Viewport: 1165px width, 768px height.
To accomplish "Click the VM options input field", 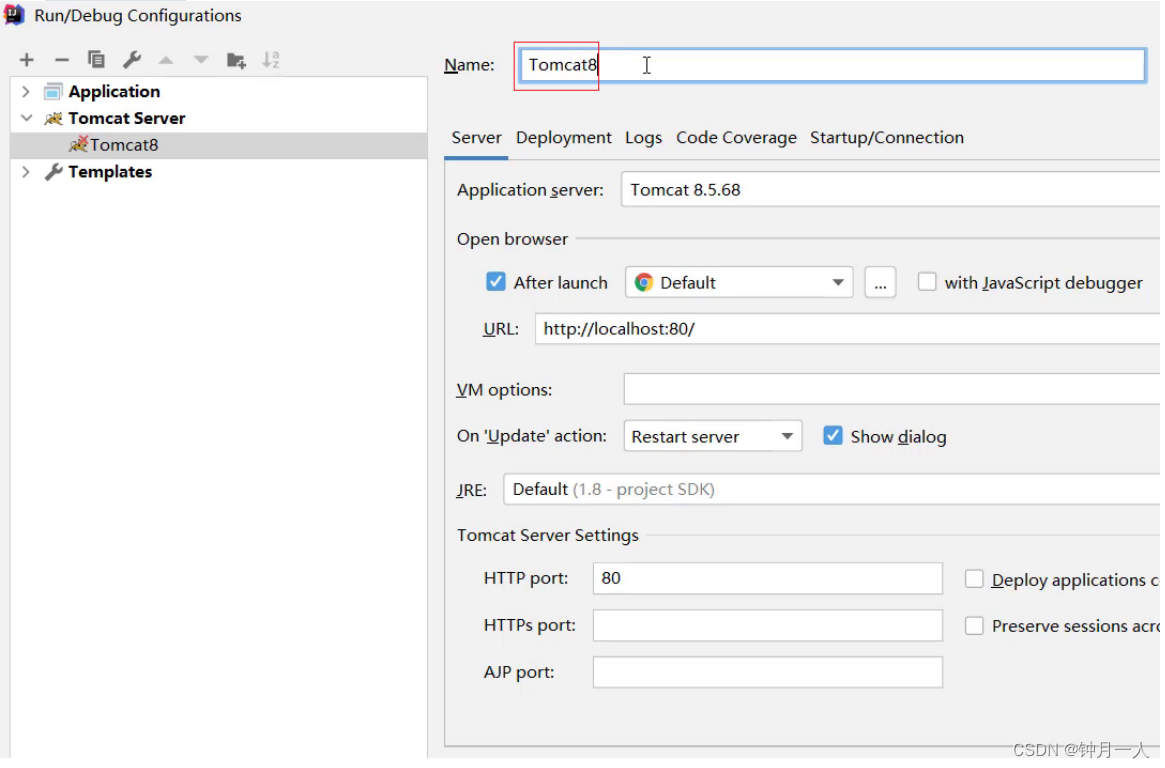I will pyautogui.click(x=892, y=390).
